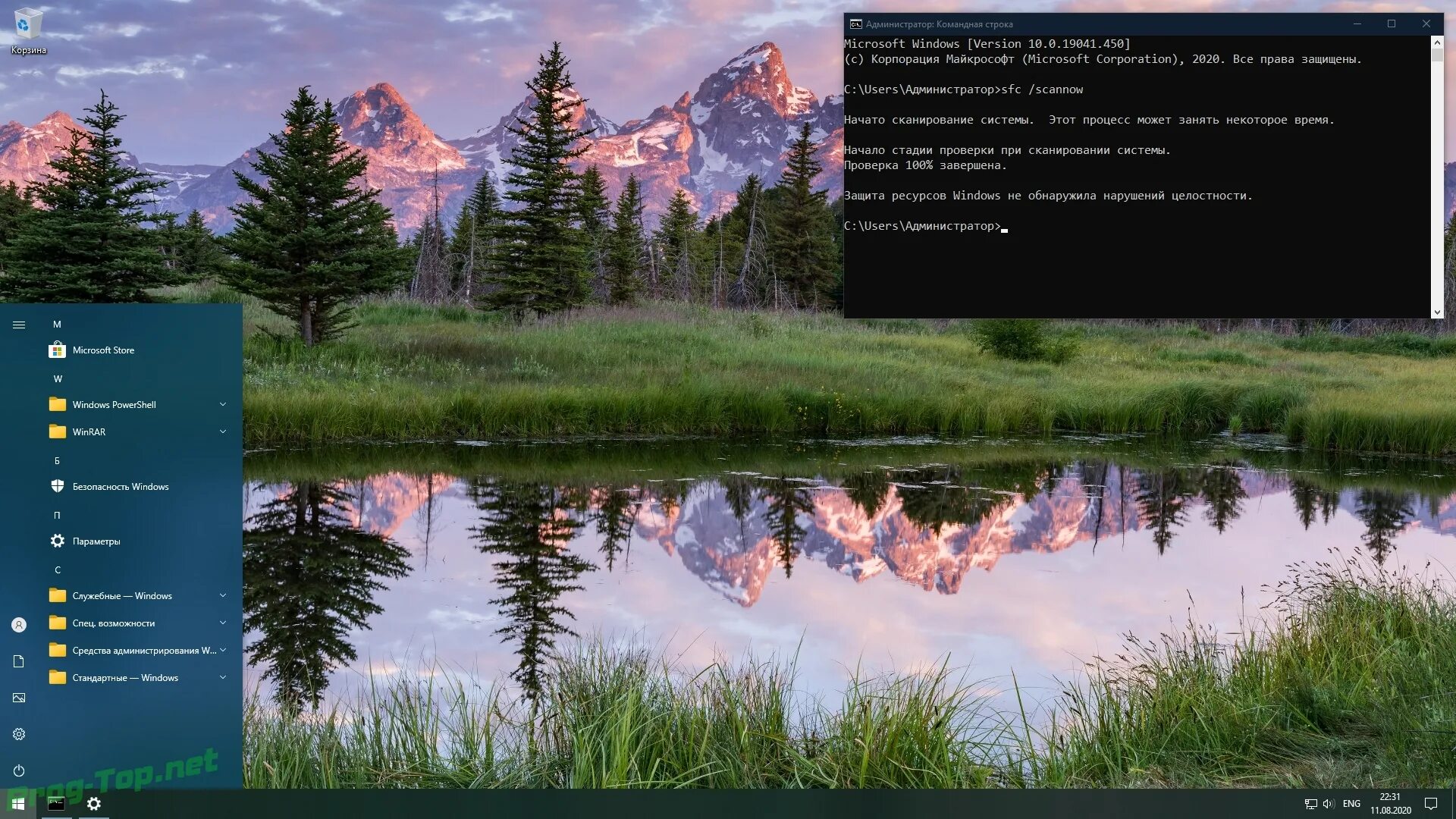Click the Power icon in Start menu
The height and width of the screenshot is (819, 1456).
coord(19,770)
